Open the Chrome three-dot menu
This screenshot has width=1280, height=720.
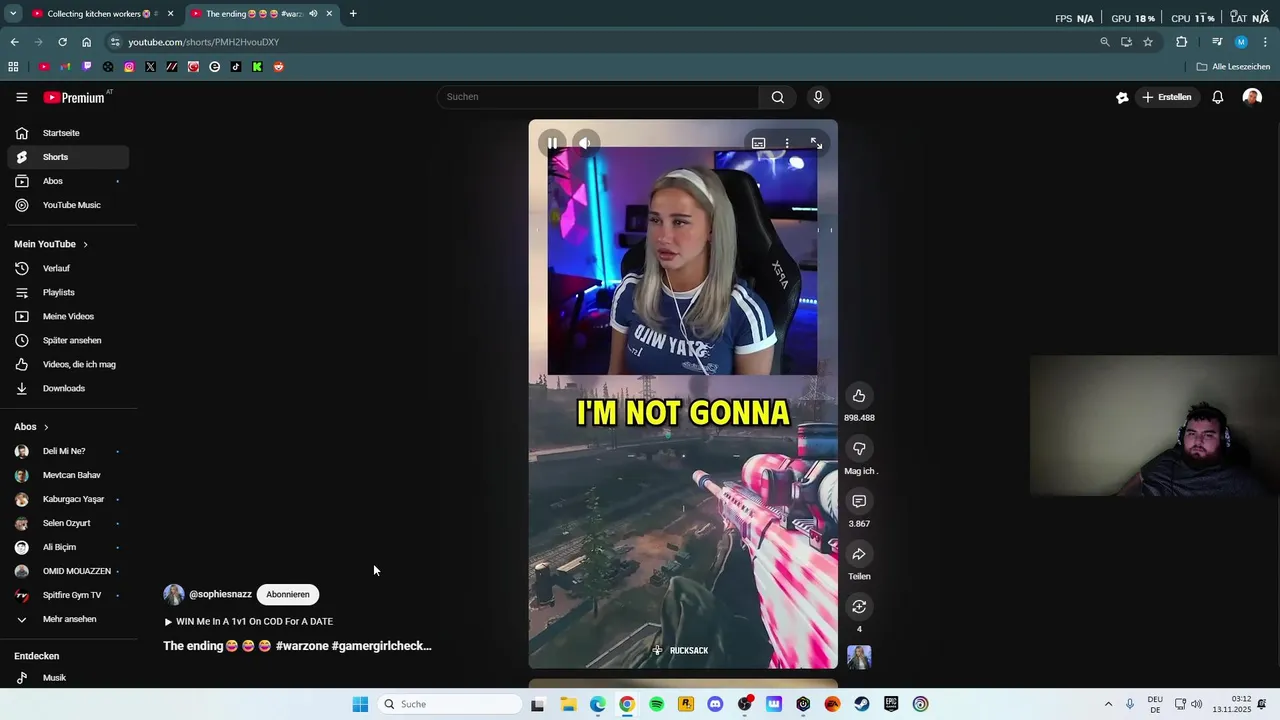point(1265,42)
